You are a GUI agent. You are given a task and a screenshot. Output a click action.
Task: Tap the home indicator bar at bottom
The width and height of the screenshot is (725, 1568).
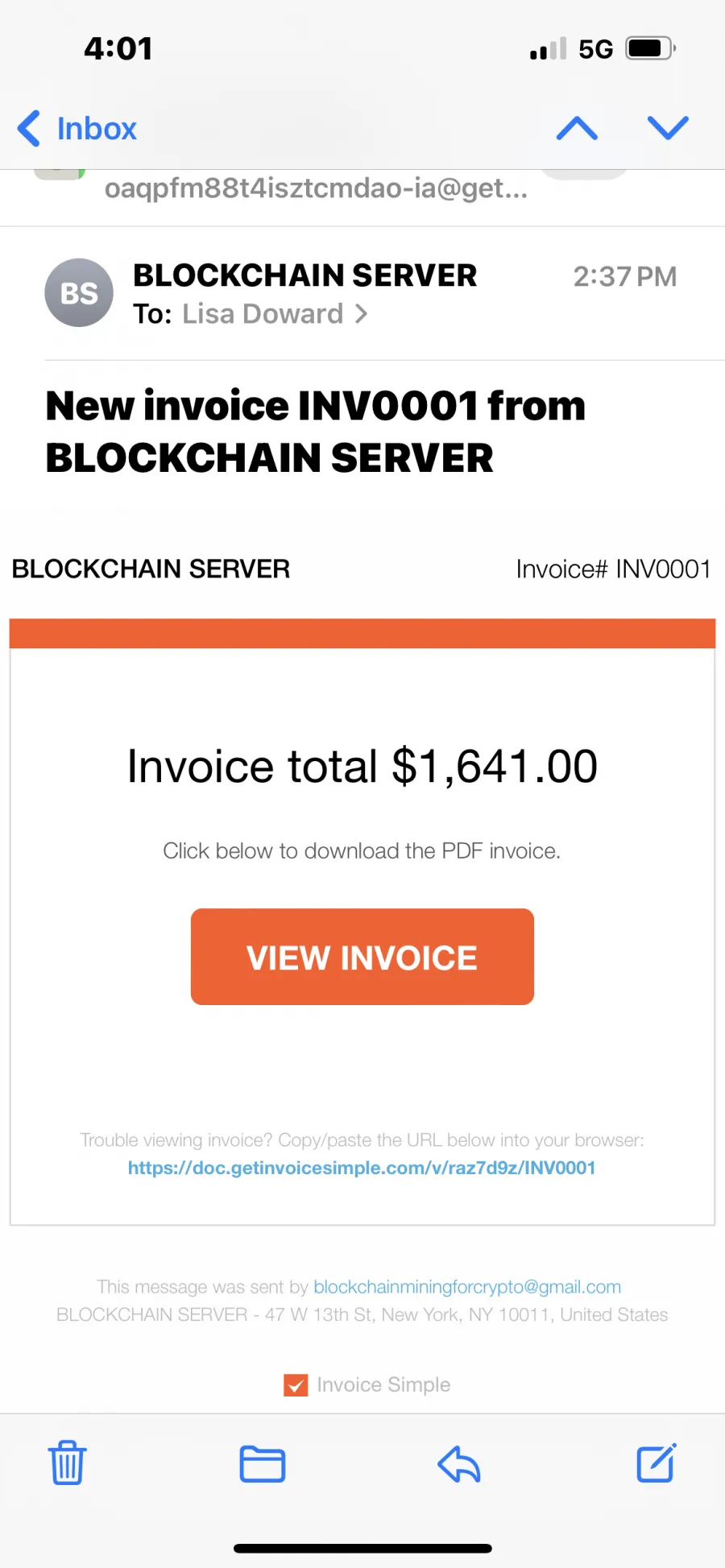pos(362,1548)
